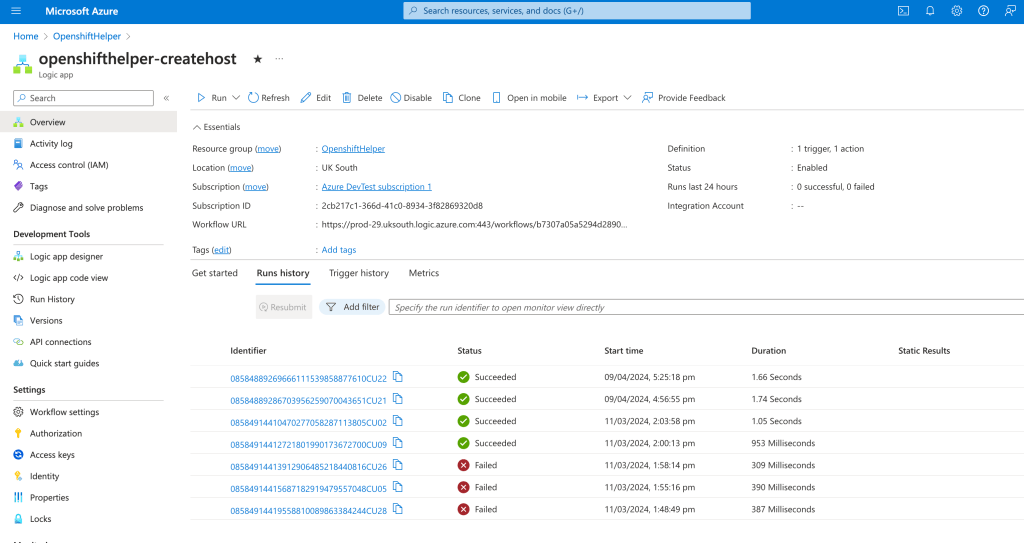
Task: Switch to Get started tab
Action: pos(215,273)
